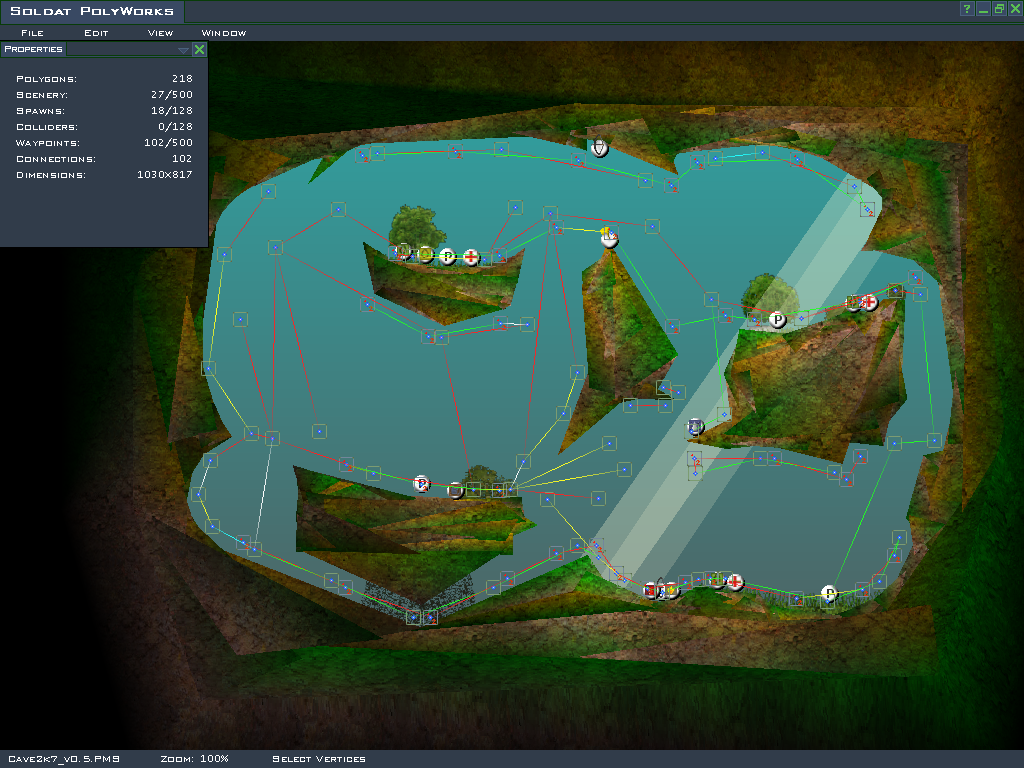Open the Window menu
Screen dimensions: 1024x768
tap(224, 33)
